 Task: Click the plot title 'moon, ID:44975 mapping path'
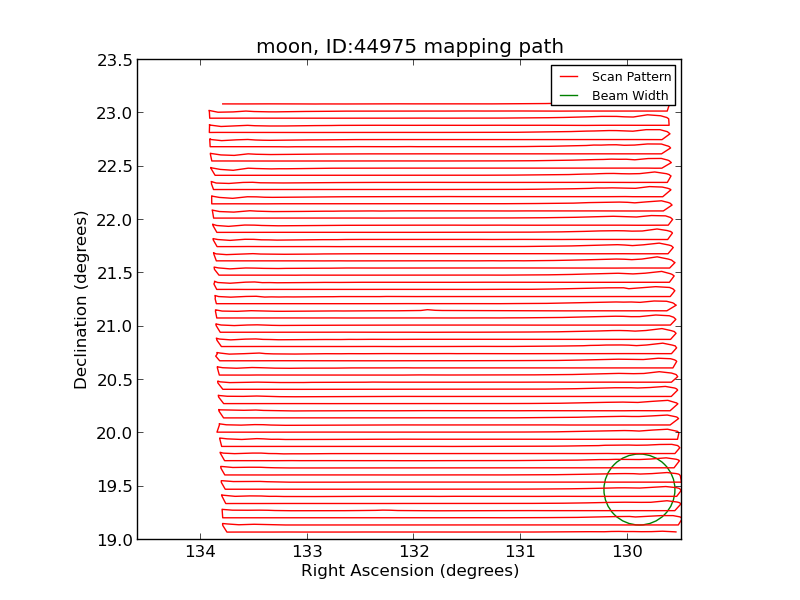click(x=410, y=46)
